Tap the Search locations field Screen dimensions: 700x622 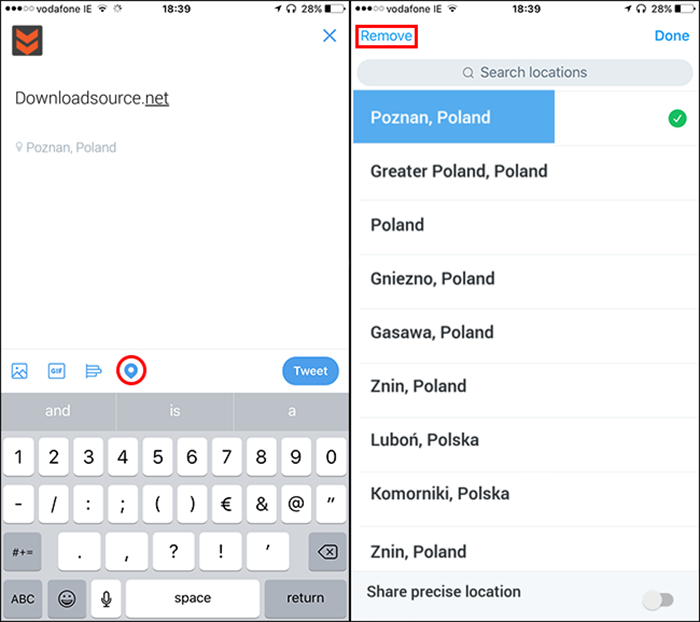click(525, 72)
